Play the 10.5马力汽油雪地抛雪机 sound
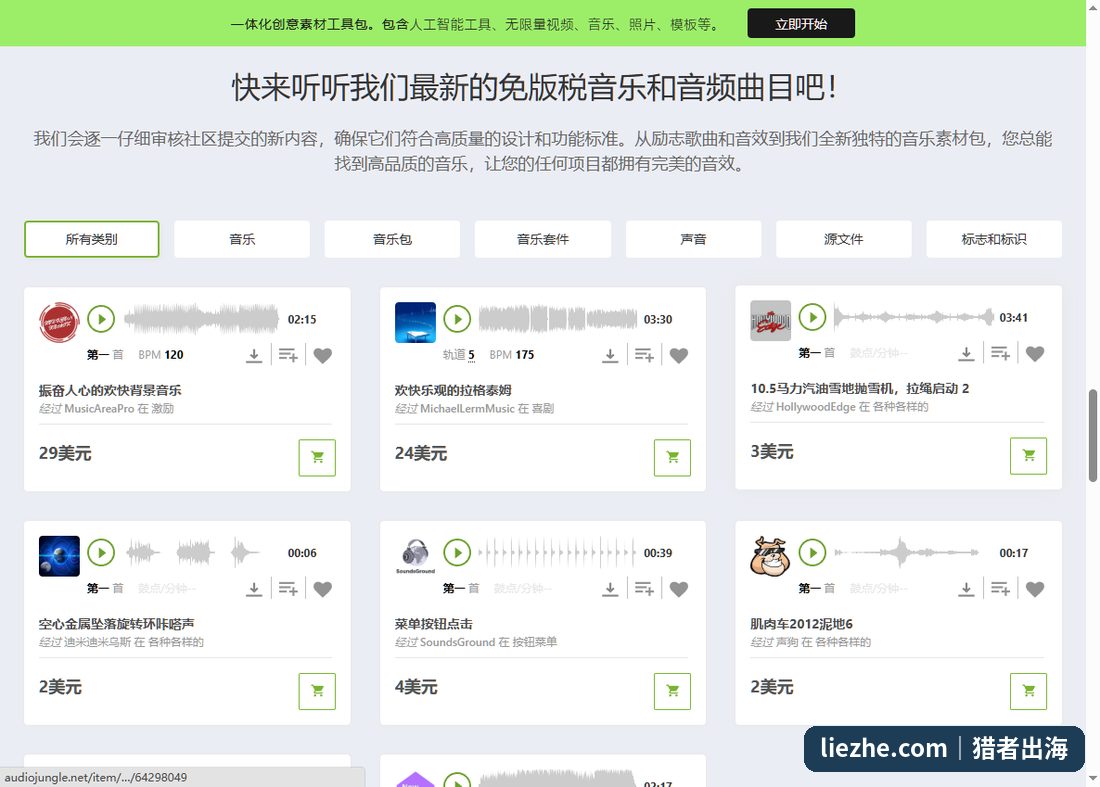The height and width of the screenshot is (787, 1100). coord(813,317)
